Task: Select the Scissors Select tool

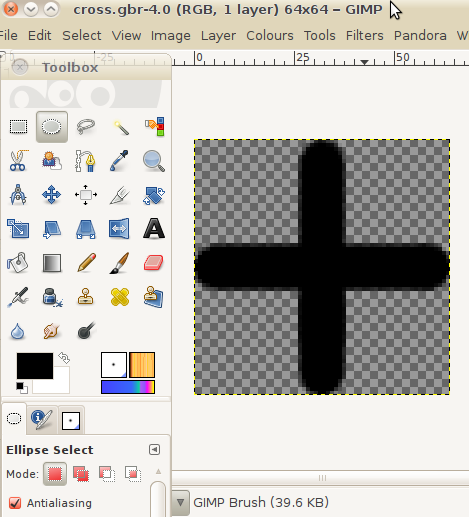Action: 18,161
